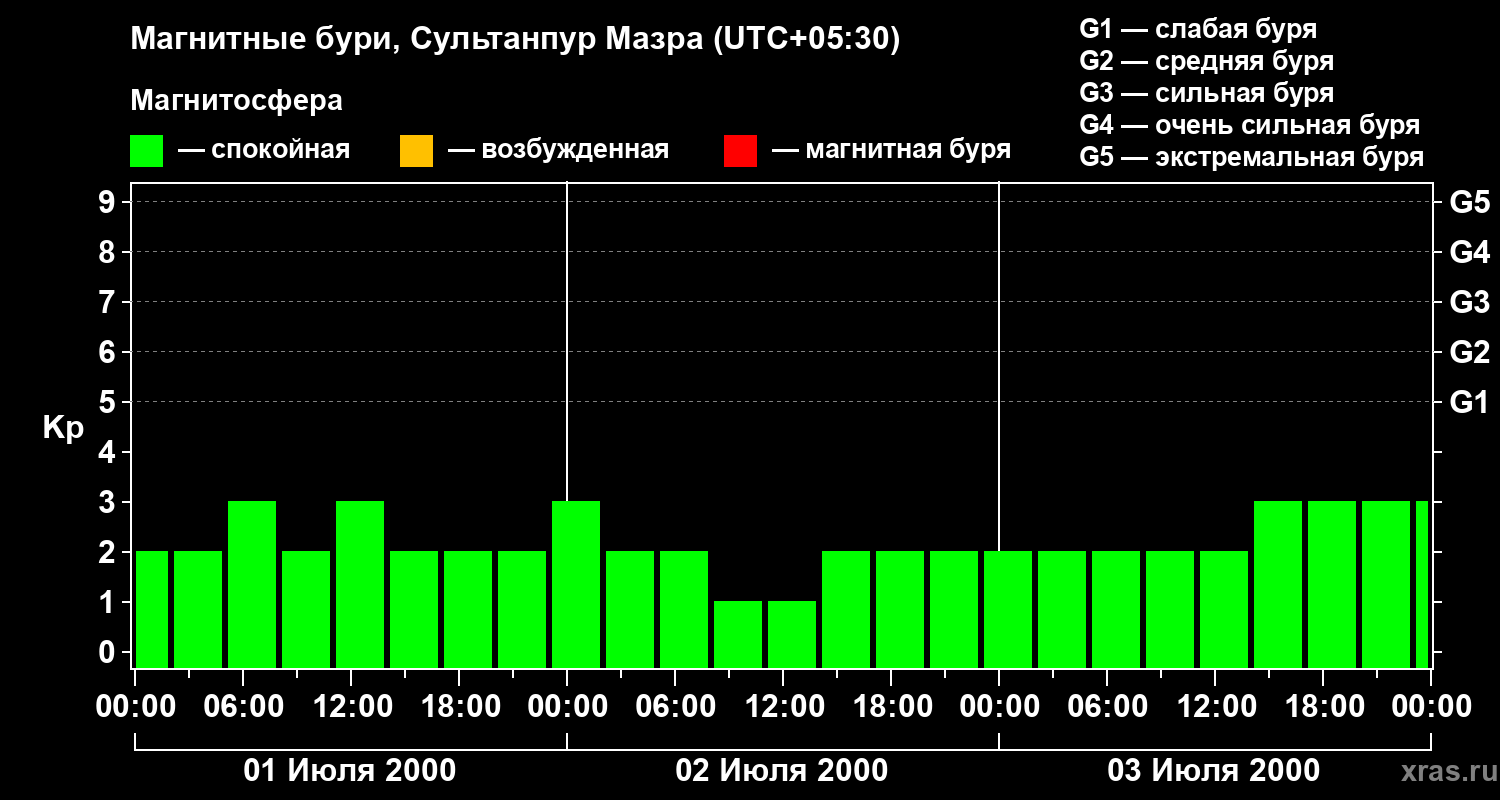Click the 'G1 — слабая буря' legend line
Viewport: 1500px width, 800px height.
click(x=1198, y=28)
